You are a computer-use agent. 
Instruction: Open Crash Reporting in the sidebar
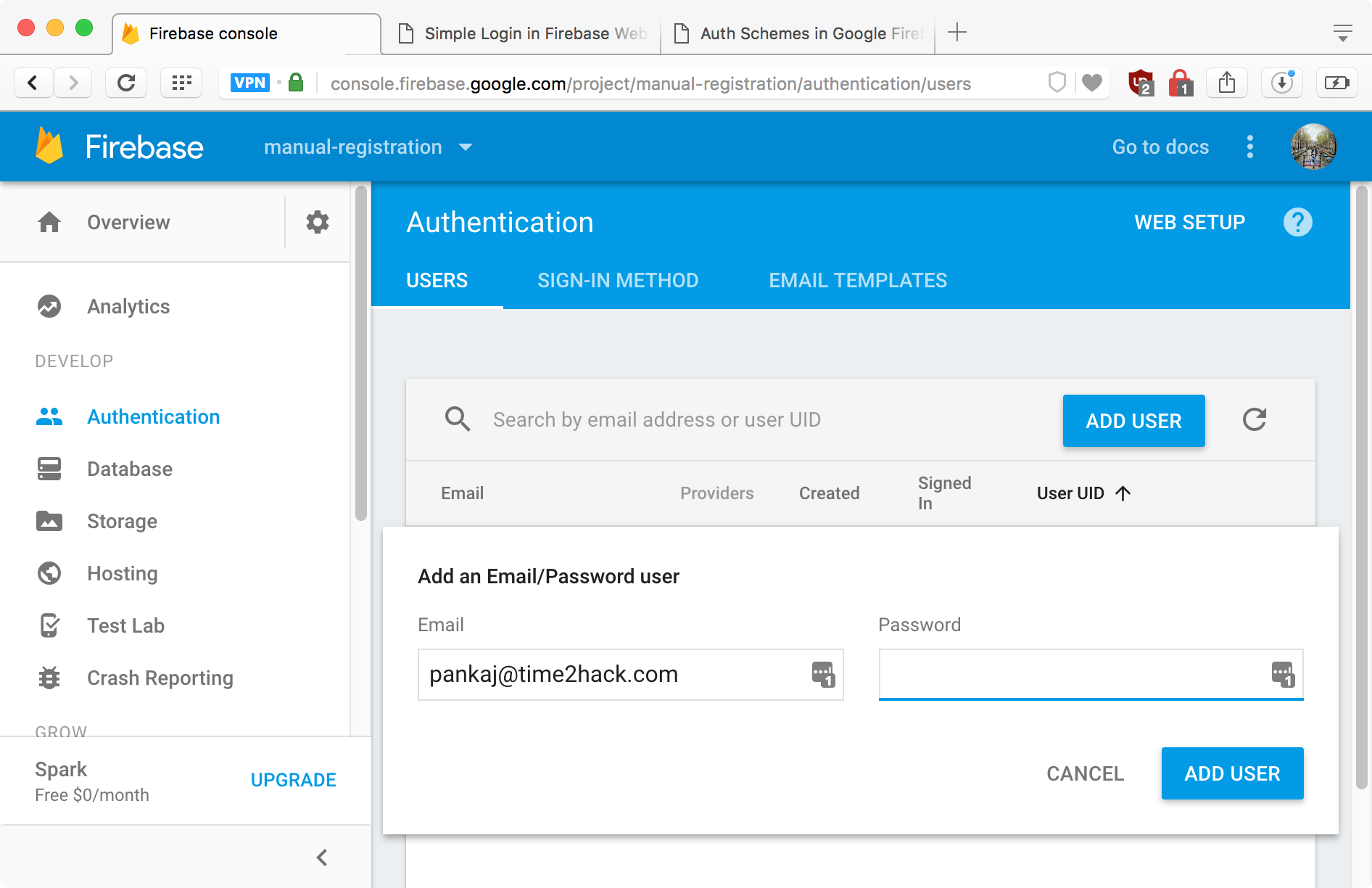point(160,678)
